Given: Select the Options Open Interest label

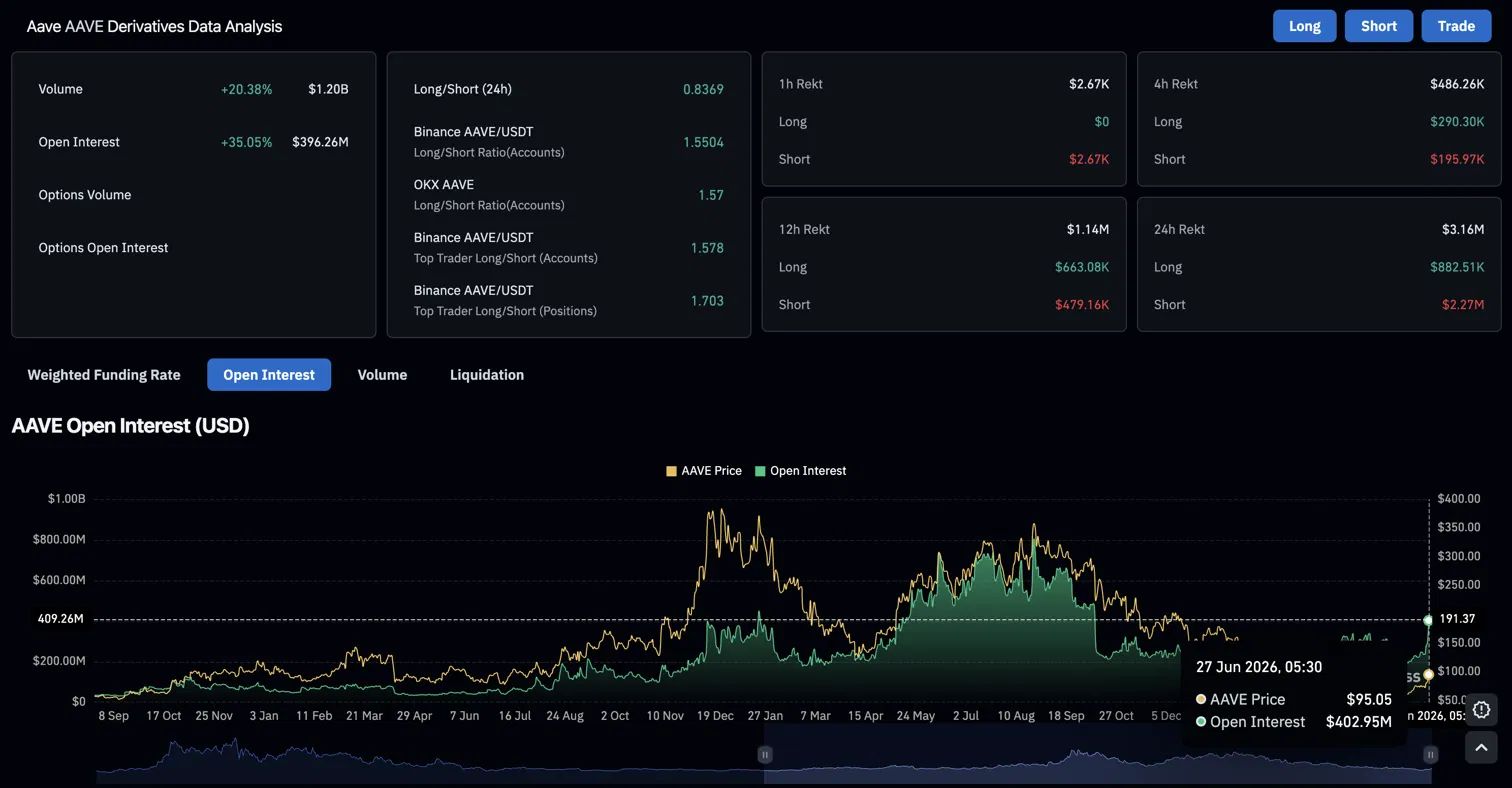Looking at the screenshot, I should point(103,248).
